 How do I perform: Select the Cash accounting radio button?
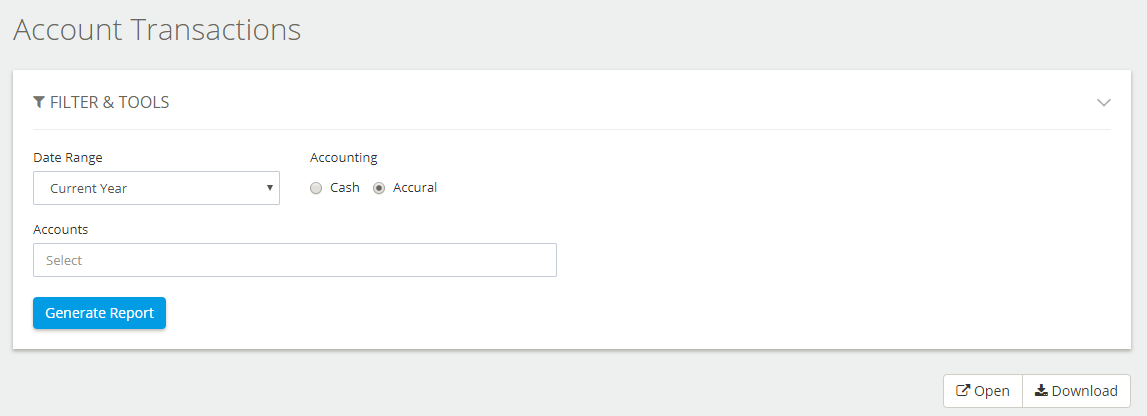click(x=316, y=188)
